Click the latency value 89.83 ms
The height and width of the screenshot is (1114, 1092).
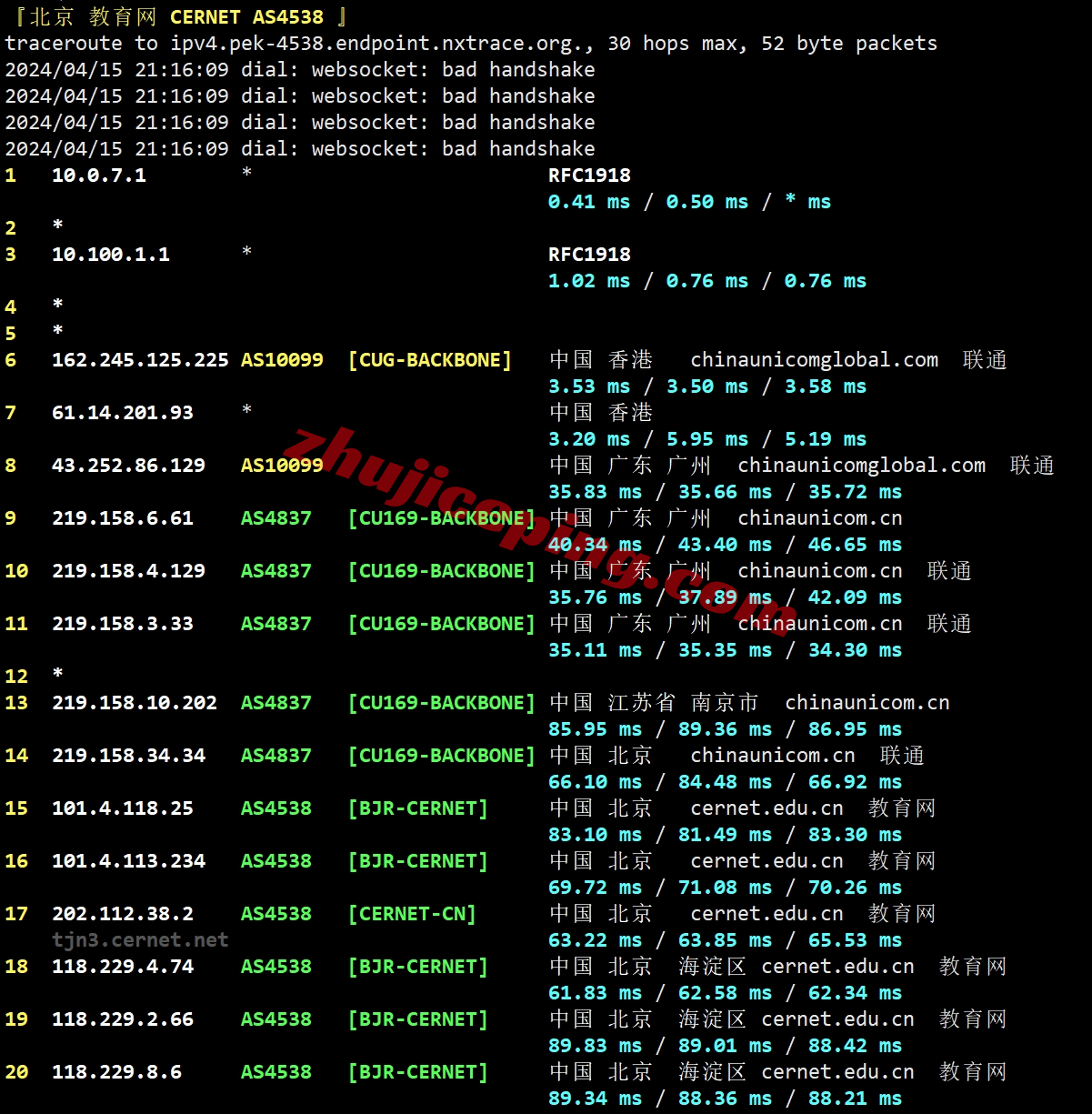coord(596,1046)
